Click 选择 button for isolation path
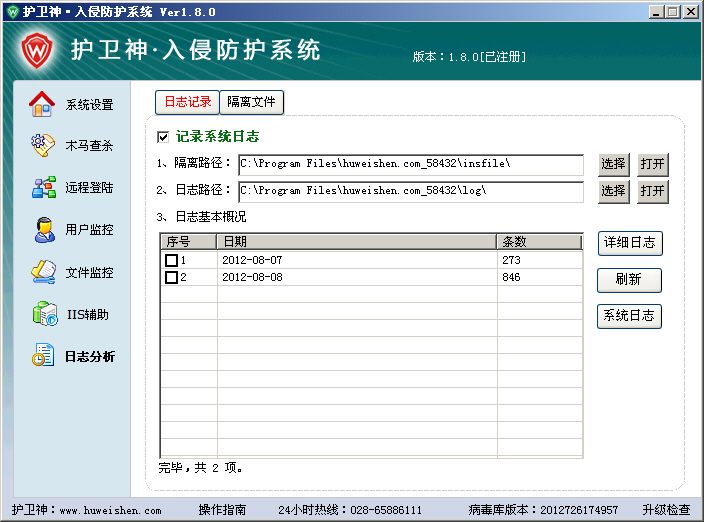This screenshot has width=704, height=522. pyautogui.click(x=613, y=164)
